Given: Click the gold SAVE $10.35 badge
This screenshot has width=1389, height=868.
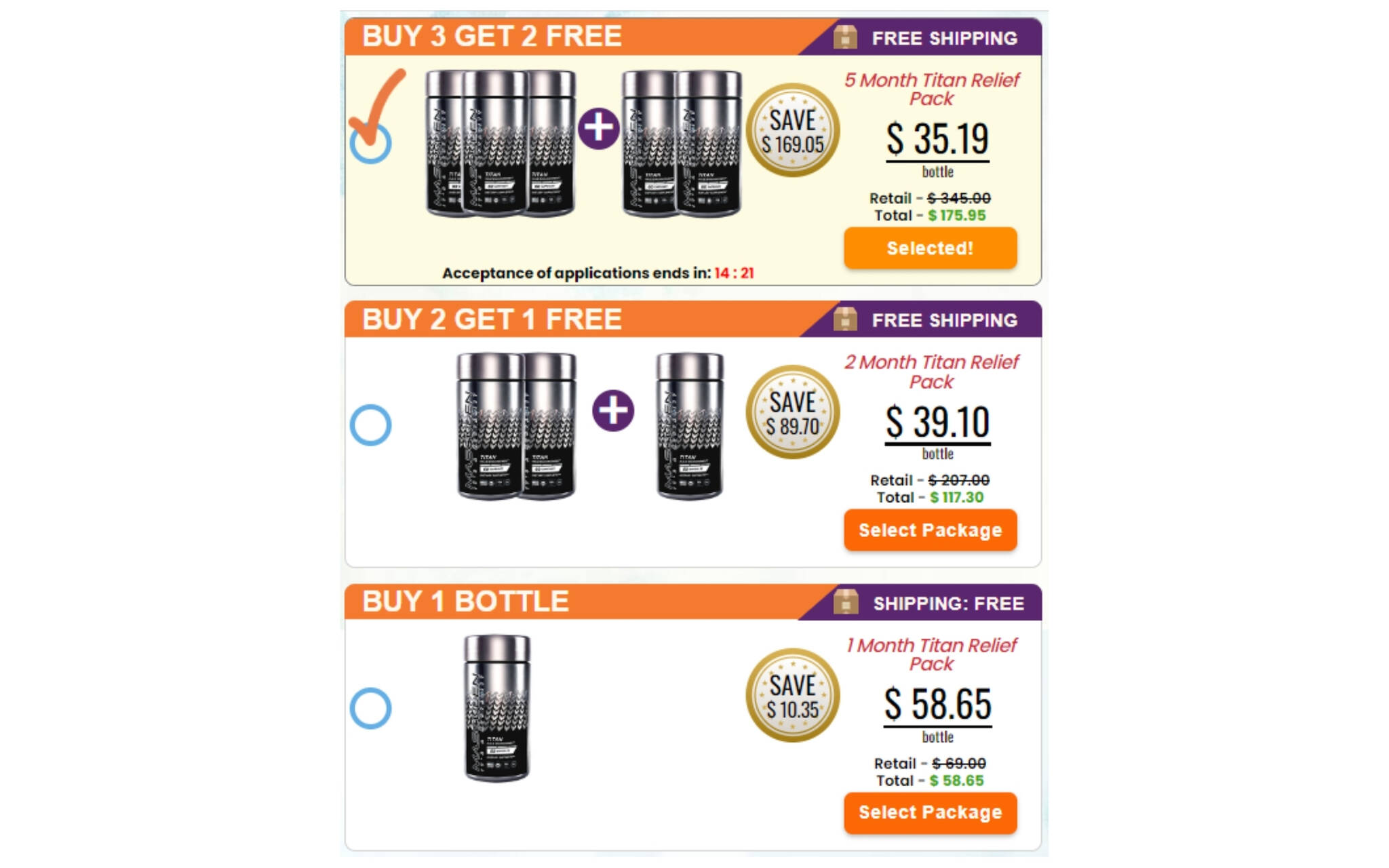Looking at the screenshot, I should (x=792, y=695).
